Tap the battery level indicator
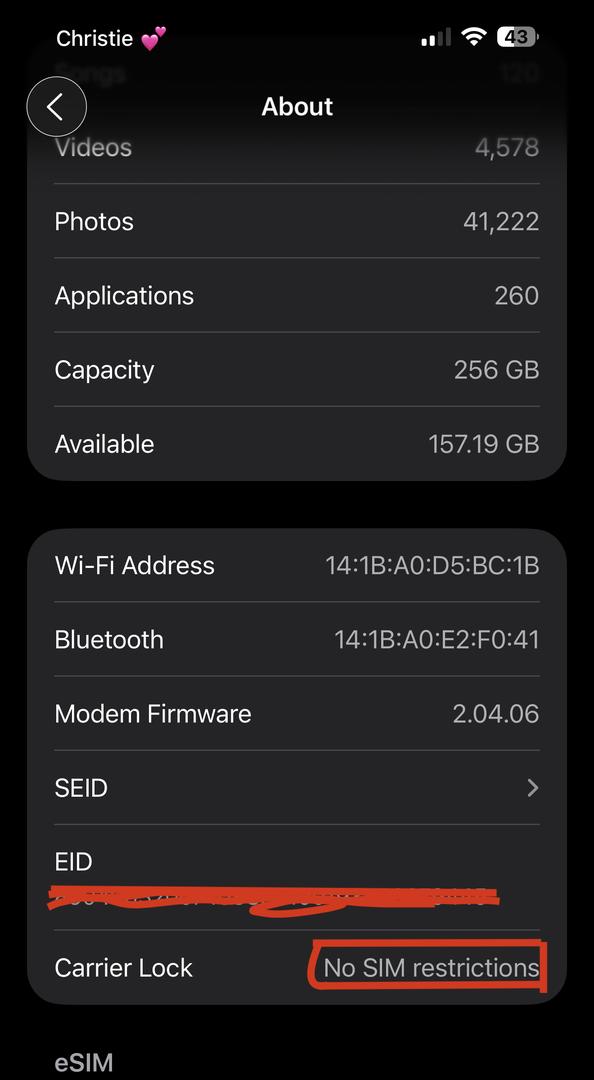This screenshot has width=594, height=1080. pyautogui.click(x=517, y=37)
